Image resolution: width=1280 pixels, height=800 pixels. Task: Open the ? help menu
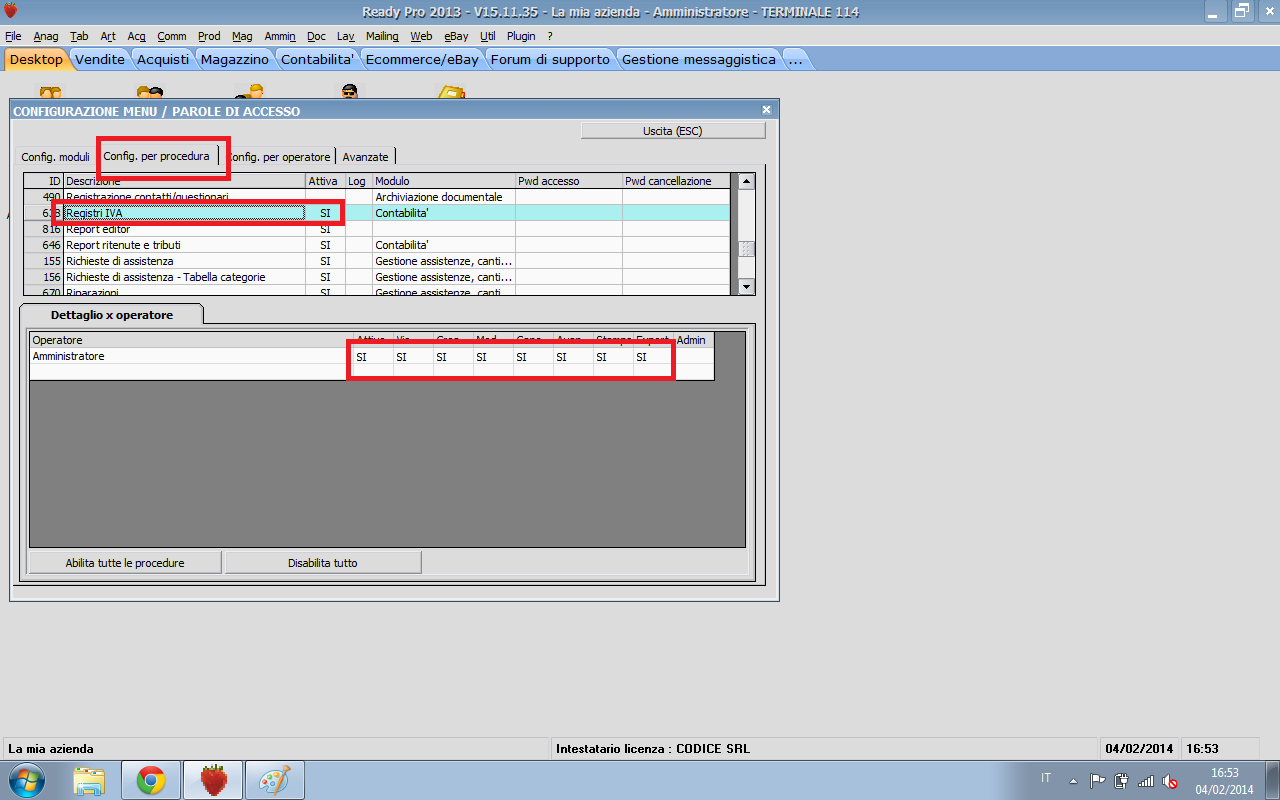[x=550, y=36]
